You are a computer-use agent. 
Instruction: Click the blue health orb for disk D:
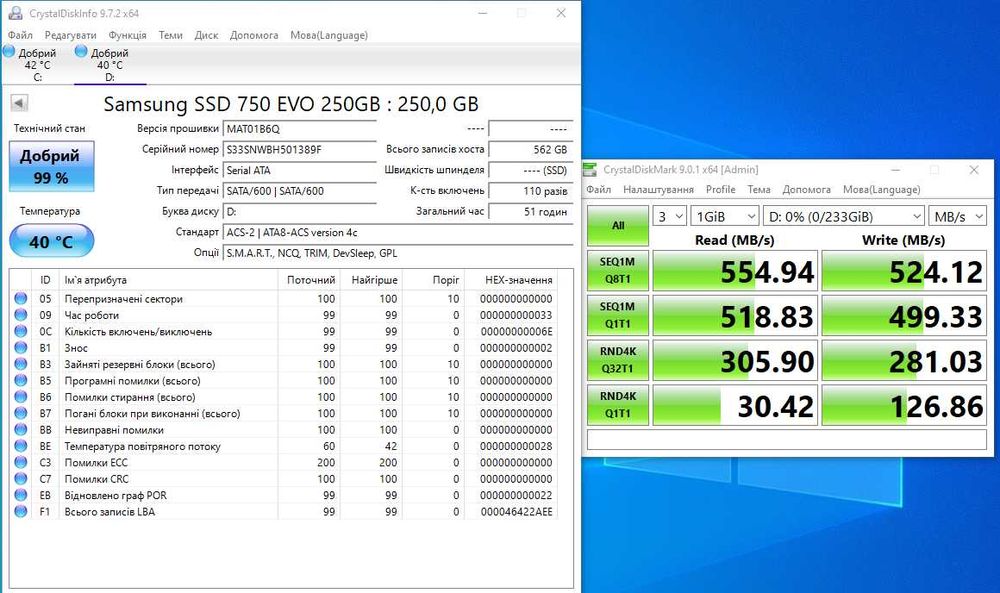[x=81, y=52]
